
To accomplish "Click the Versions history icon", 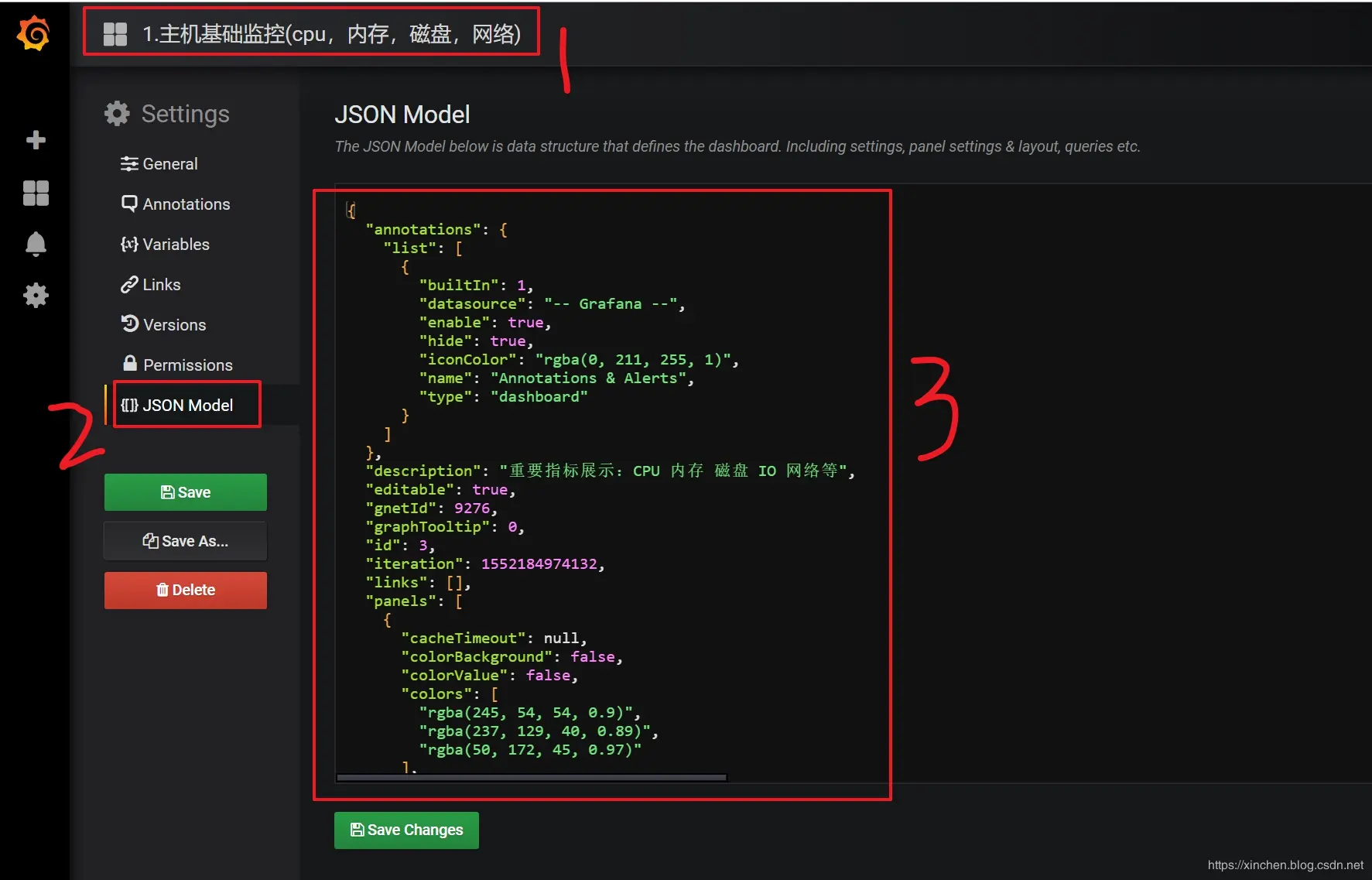I will 129,324.
